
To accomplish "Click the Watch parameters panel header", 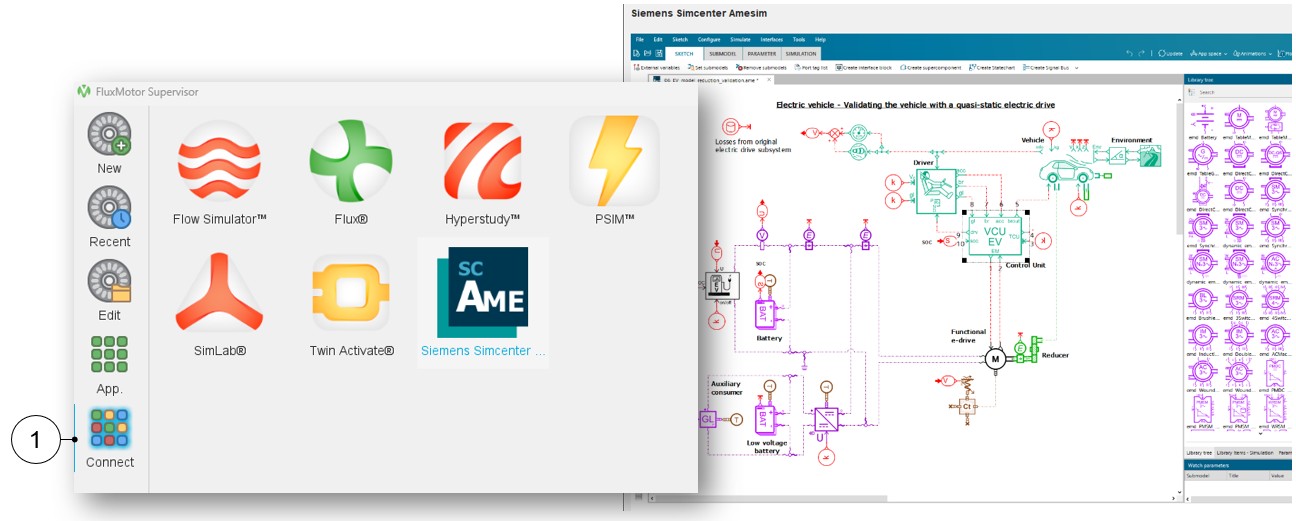I will pos(1238,465).
